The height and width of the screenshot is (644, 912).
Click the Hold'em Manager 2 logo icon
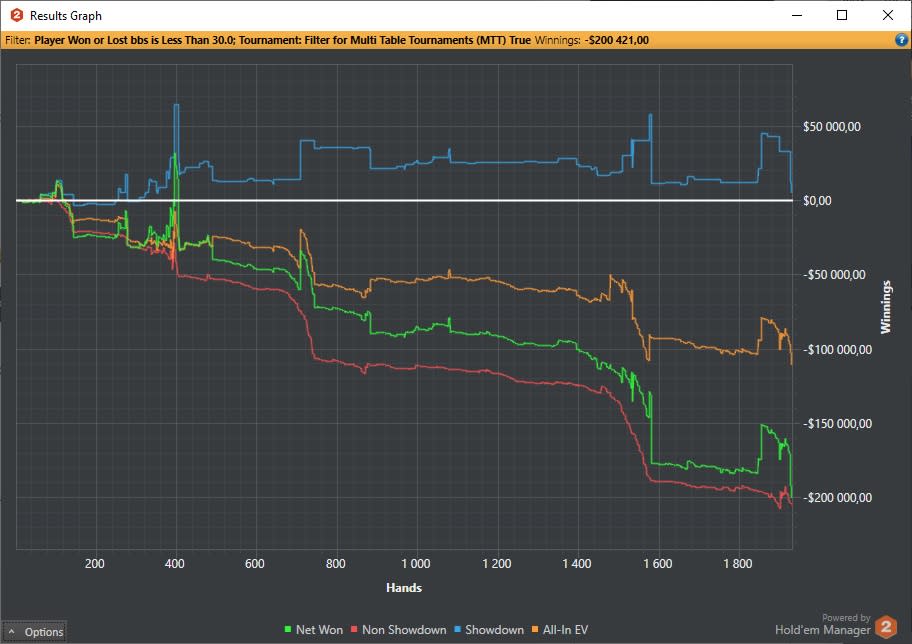[x=886, y=627]
